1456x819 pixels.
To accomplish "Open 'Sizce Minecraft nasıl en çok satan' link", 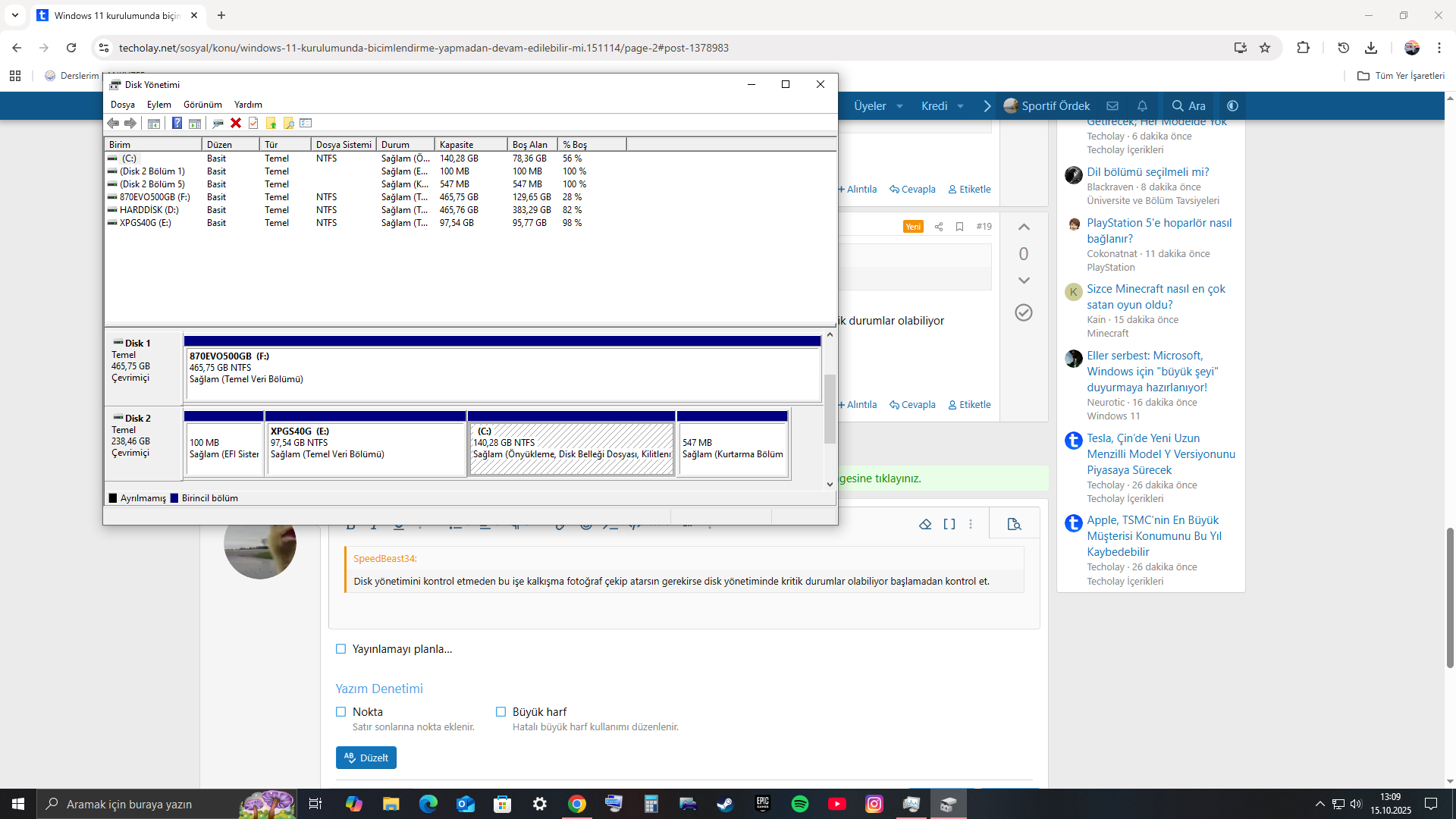I will (x=1156, y=297).
